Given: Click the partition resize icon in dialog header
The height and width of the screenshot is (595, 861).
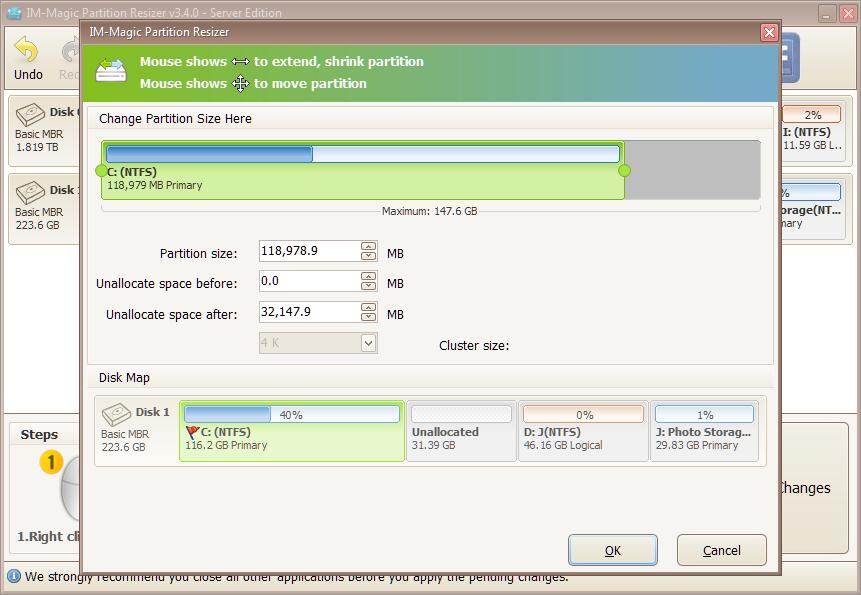Looking at the screenshot, I should (x=111, y=71).
